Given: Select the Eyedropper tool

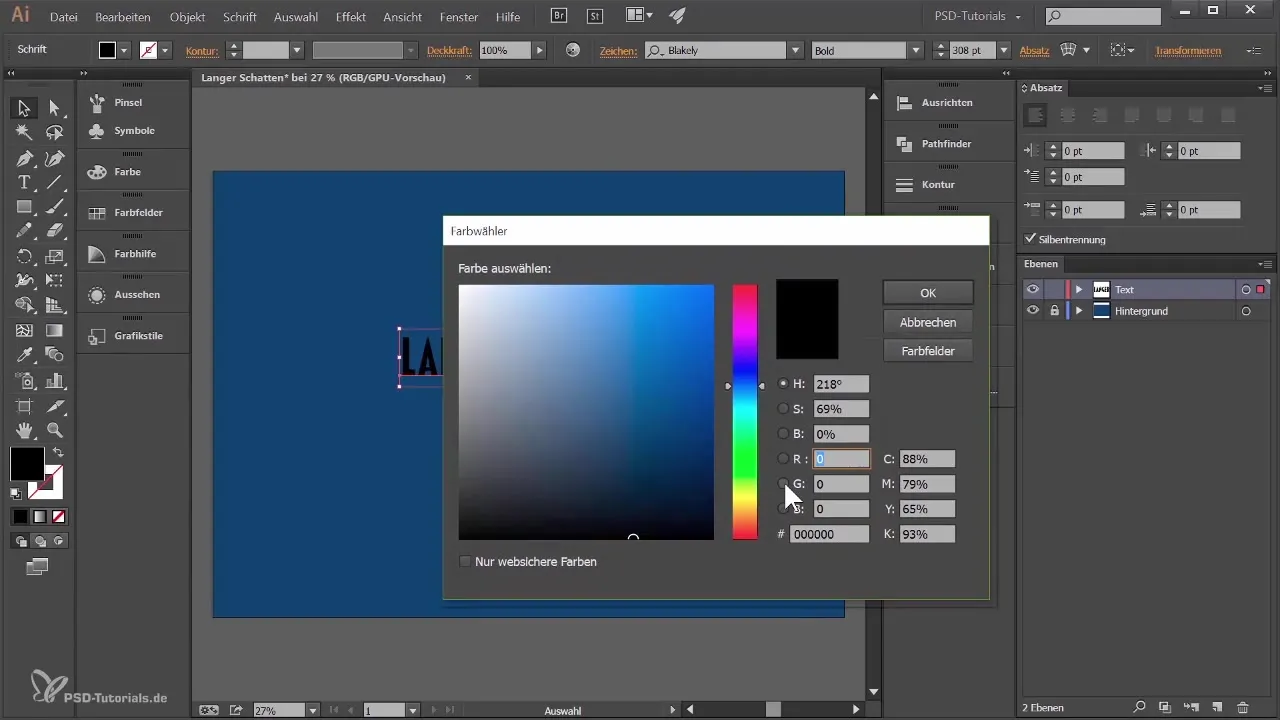Looking at the screenshot, I should 24,355.
